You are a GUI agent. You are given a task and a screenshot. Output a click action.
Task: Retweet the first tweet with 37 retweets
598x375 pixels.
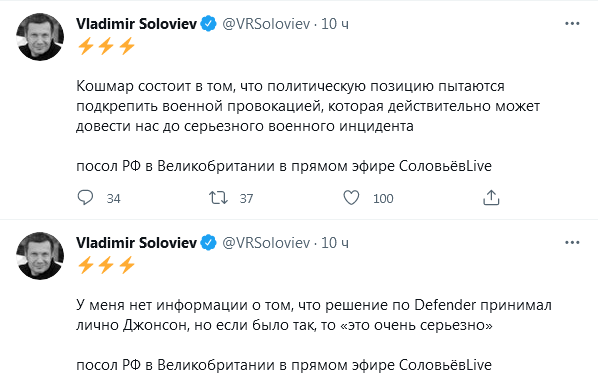point(218,198)
